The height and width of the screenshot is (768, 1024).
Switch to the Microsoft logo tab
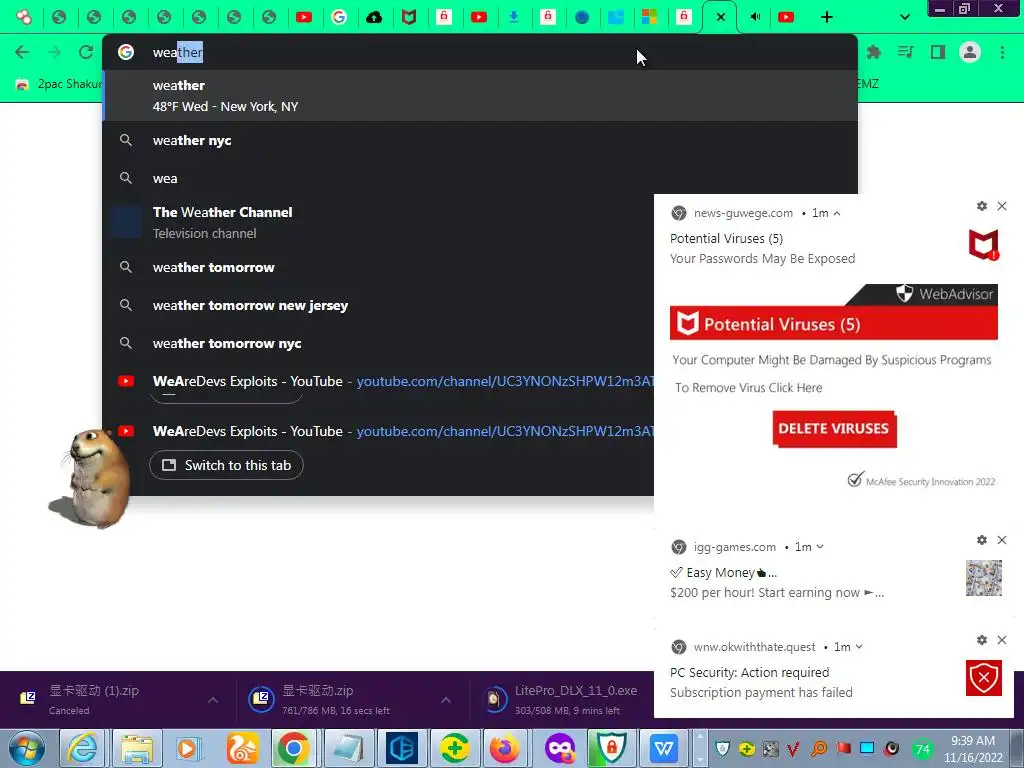click(x=649, y=17)
